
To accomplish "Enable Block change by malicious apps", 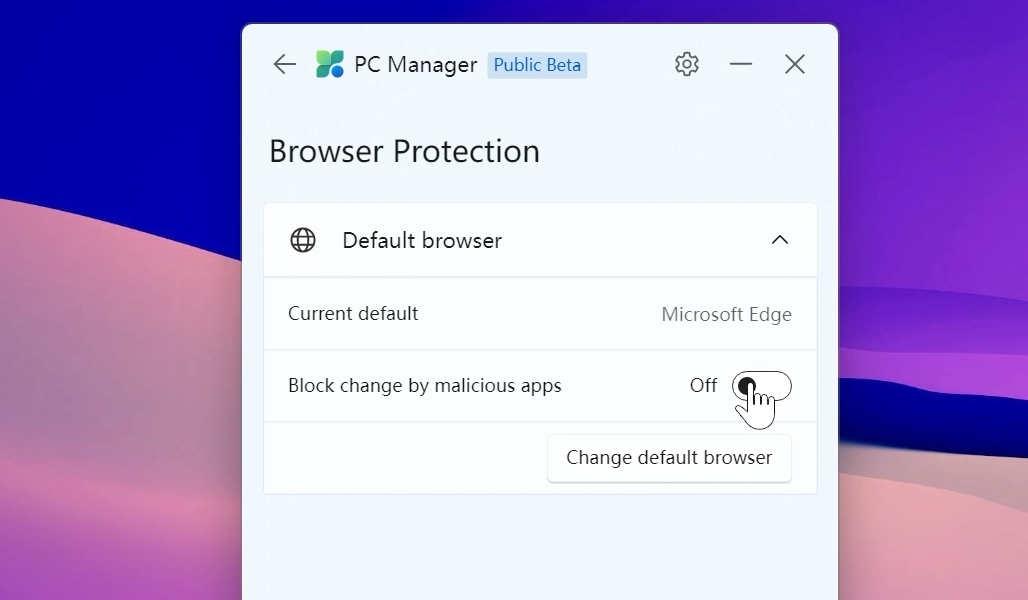I will [762, 386].
